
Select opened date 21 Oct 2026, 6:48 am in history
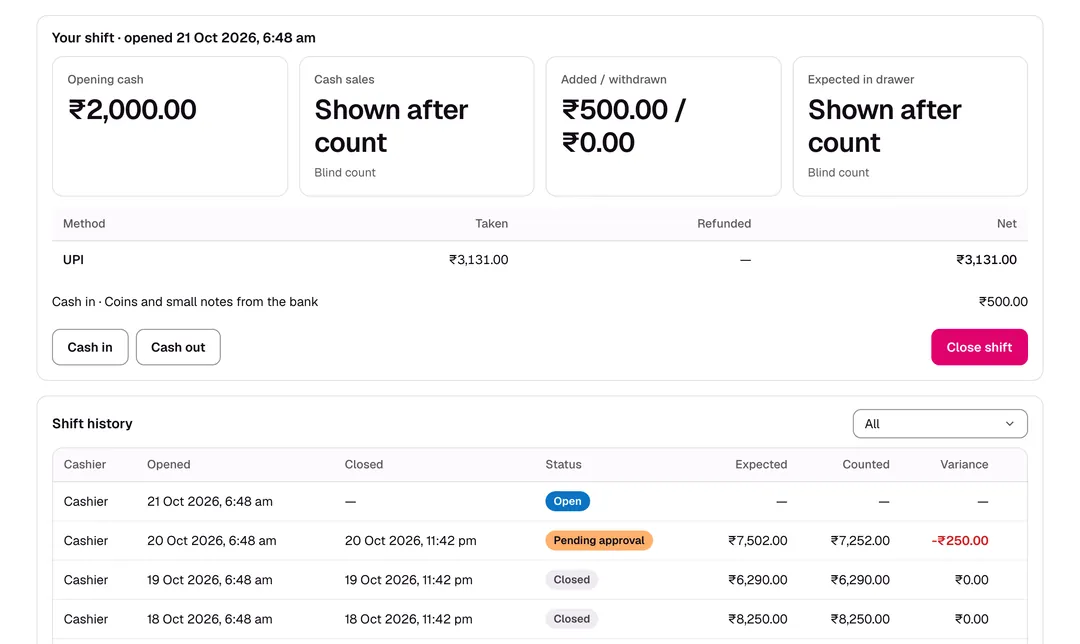tap(209, 501)
